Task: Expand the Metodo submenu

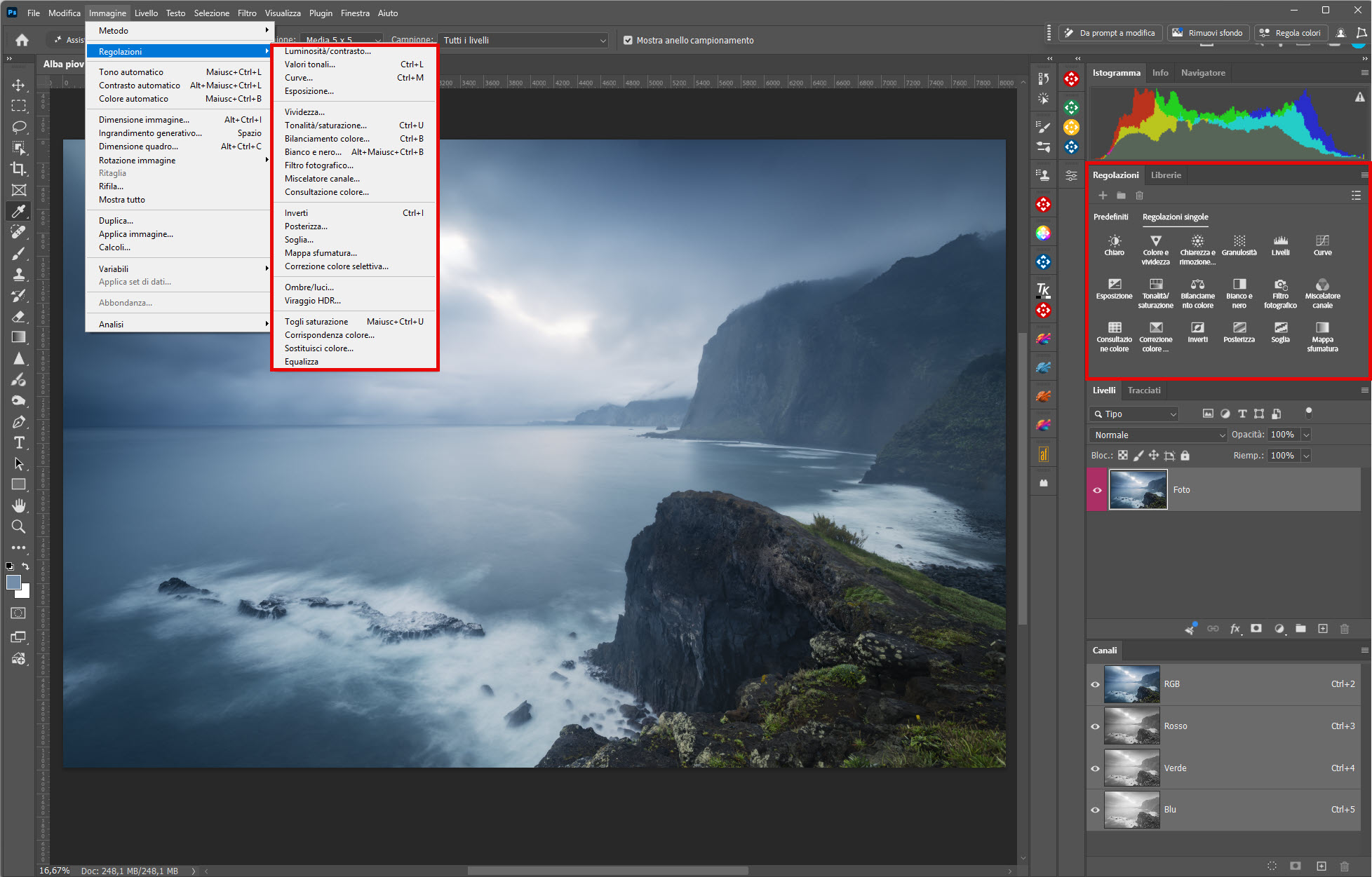Action: pos(180,31)
